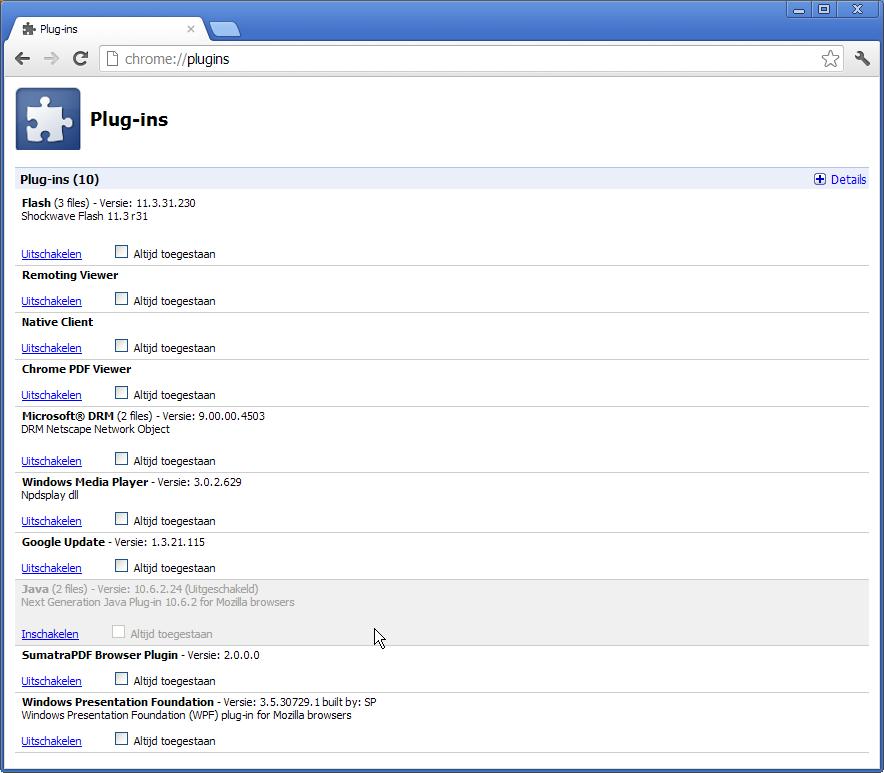Open the Chrome wrench menu
The width and height of the screenshot is (884, 773).
click(862, 59)
